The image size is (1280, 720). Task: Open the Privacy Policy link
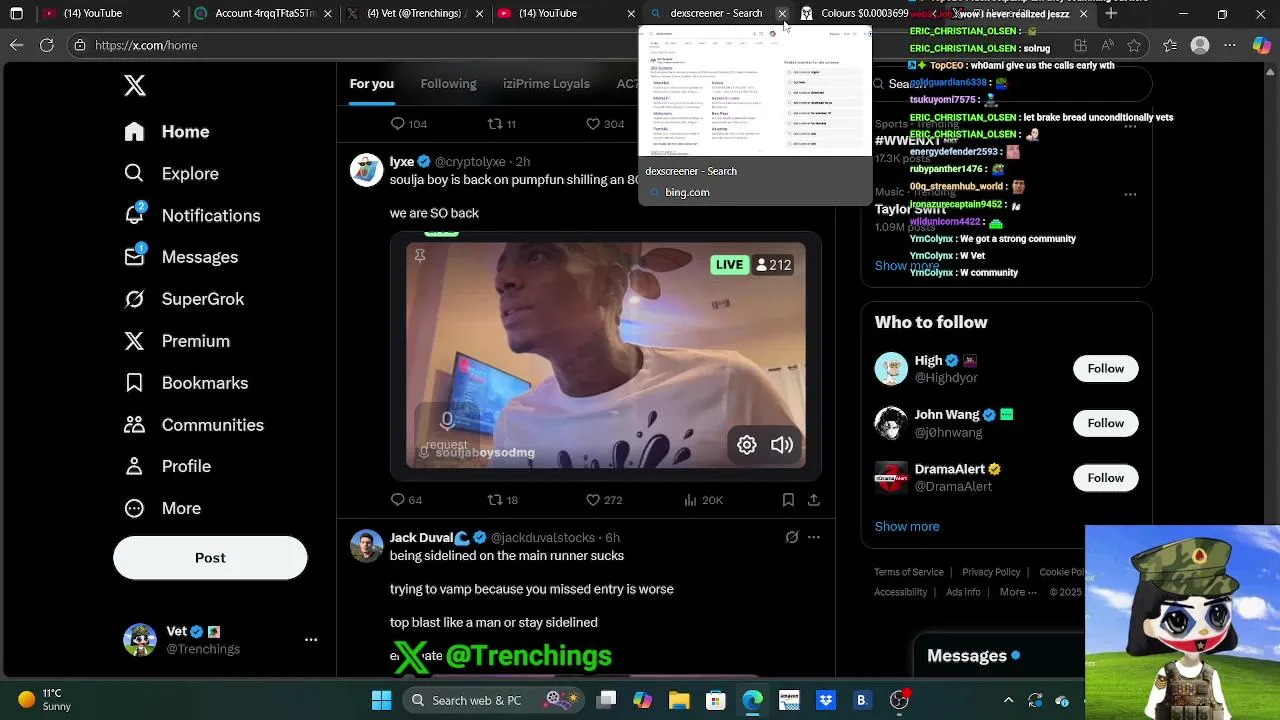coord(991,572)
